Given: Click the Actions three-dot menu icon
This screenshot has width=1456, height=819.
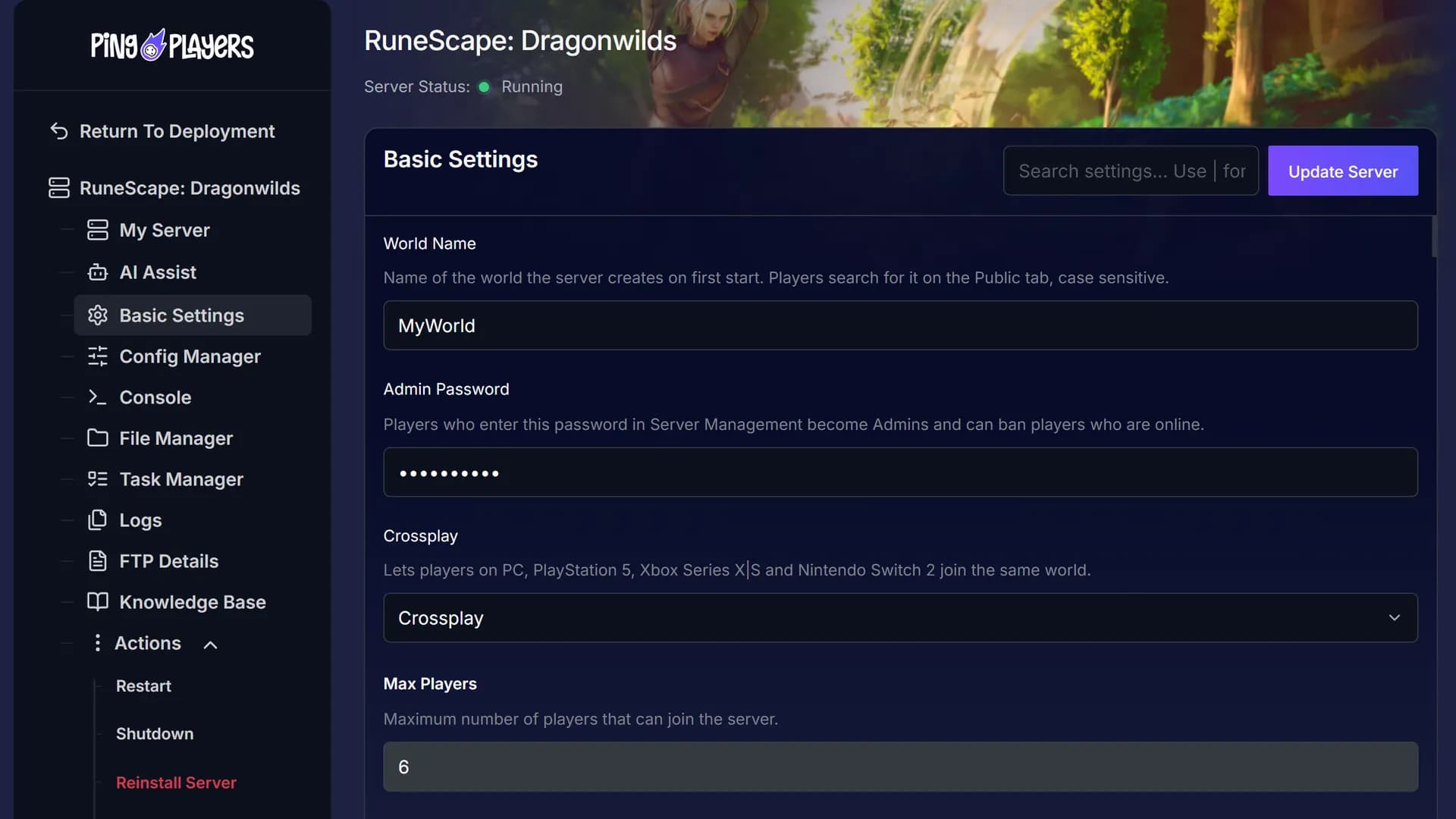Looking at the screenshot, I should [97, 643].
